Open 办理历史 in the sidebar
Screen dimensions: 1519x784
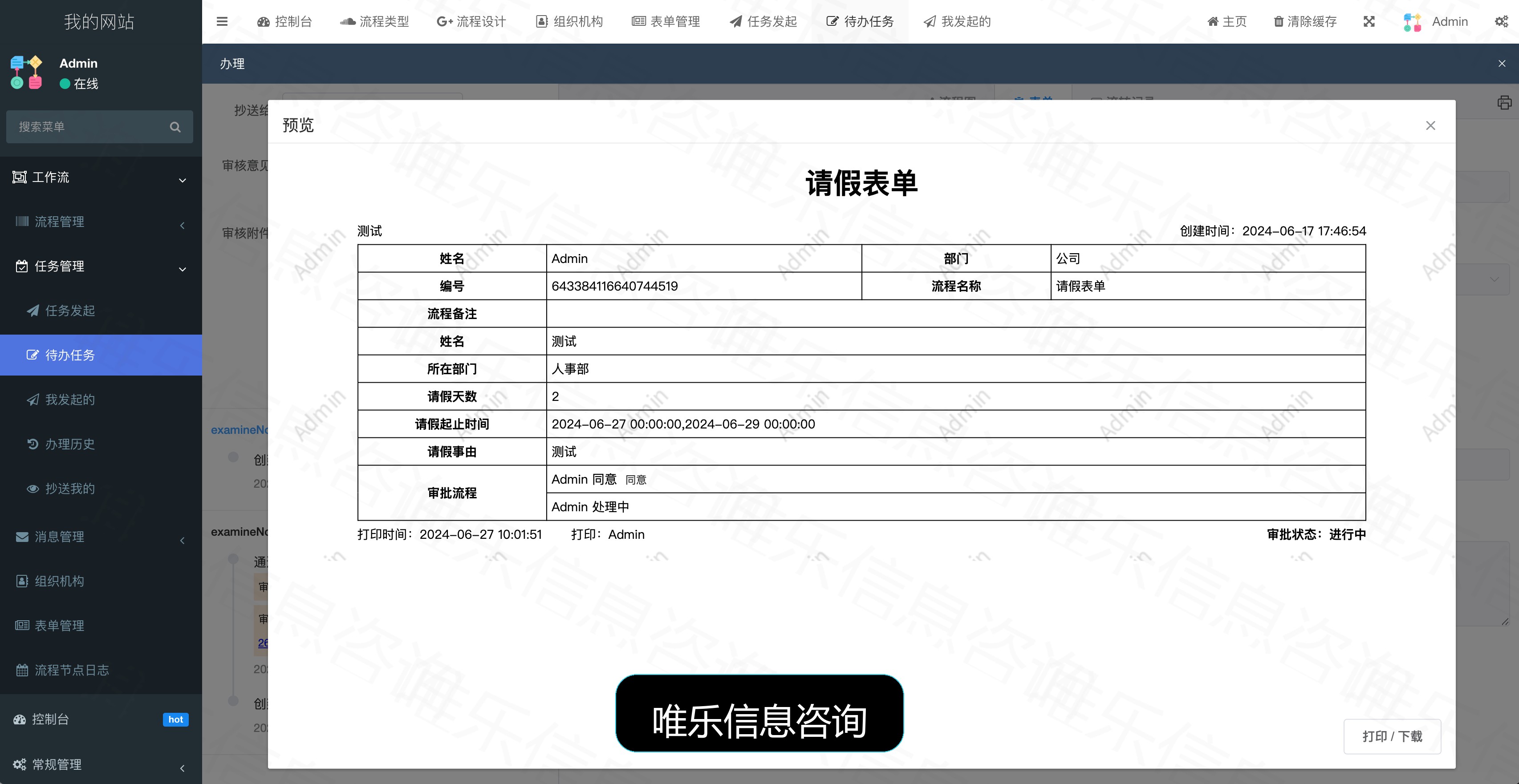tap(101, 444)
